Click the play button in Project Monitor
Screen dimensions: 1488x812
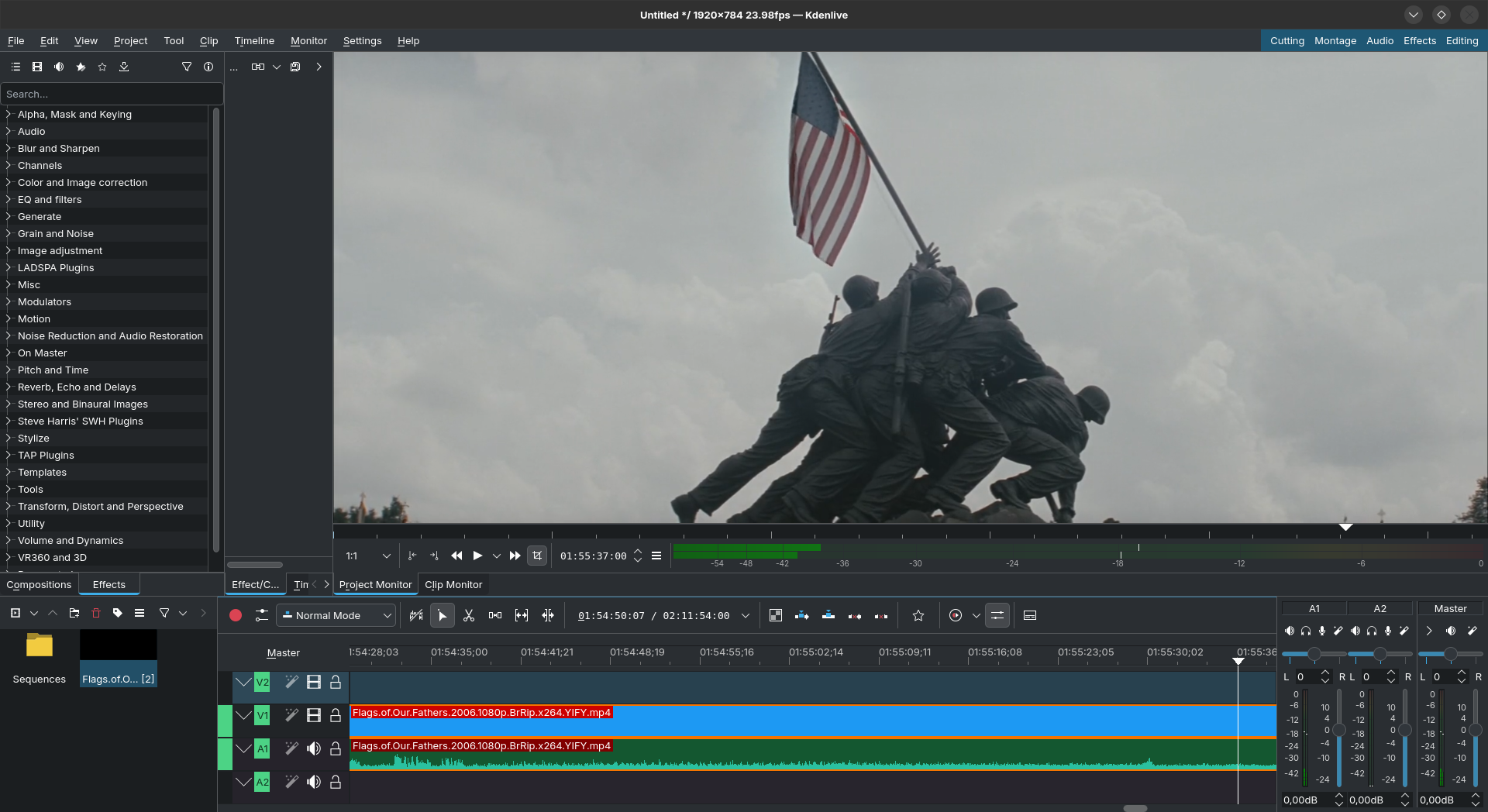coord(477,556)
